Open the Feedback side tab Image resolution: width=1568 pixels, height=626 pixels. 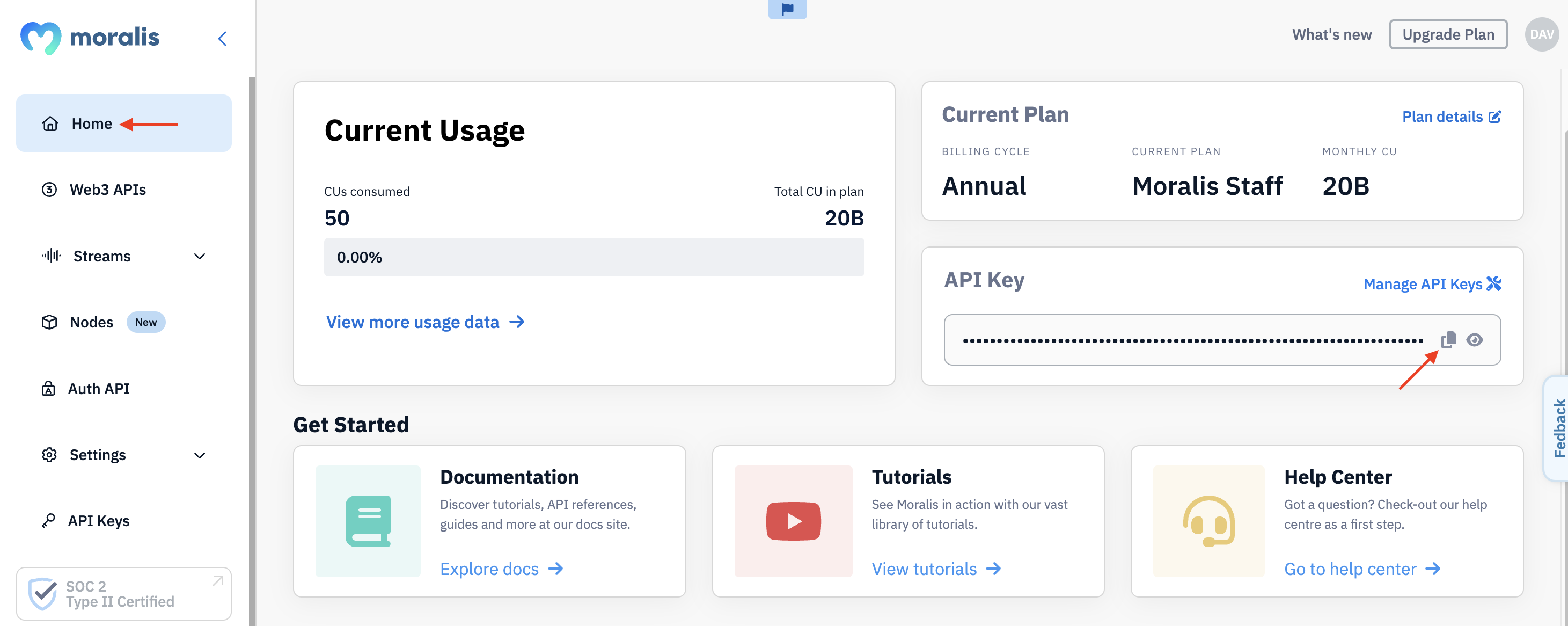(x=1556, y=428)
